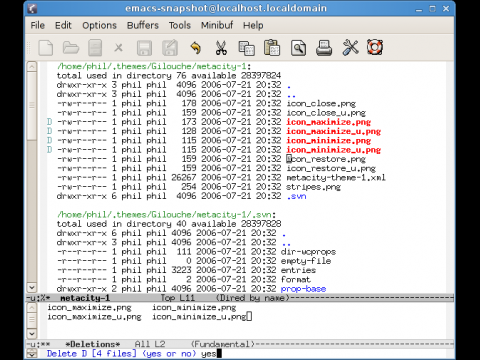Open the Minibuf menu
Screen dimensions: 480x360
(x=217, y=25)
